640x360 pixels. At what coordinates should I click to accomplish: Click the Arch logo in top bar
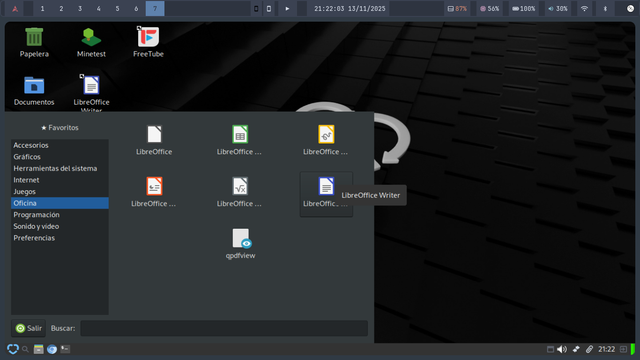point(15,9)
